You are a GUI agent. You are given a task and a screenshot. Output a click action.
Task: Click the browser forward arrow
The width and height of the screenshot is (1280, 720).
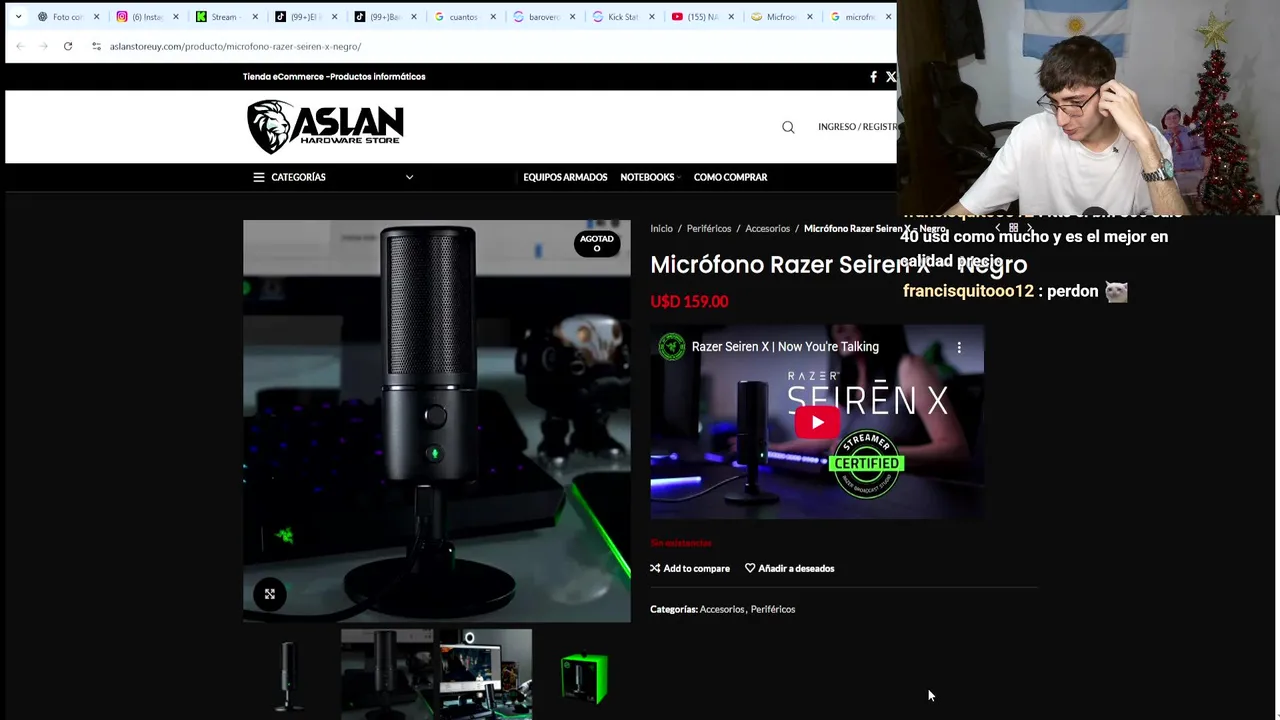tap(44, 46)
